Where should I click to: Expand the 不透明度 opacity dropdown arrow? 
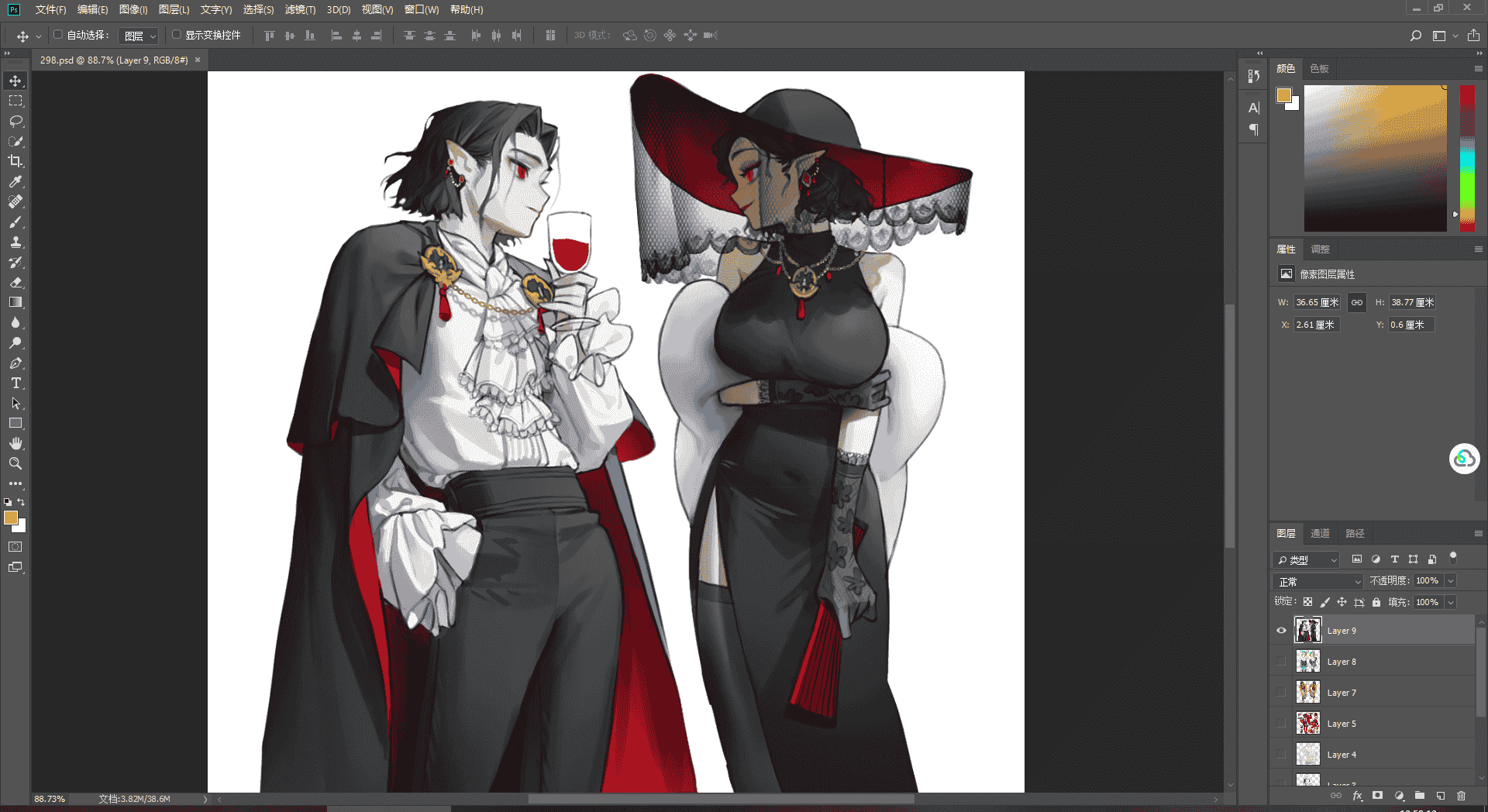[1451, 580]
